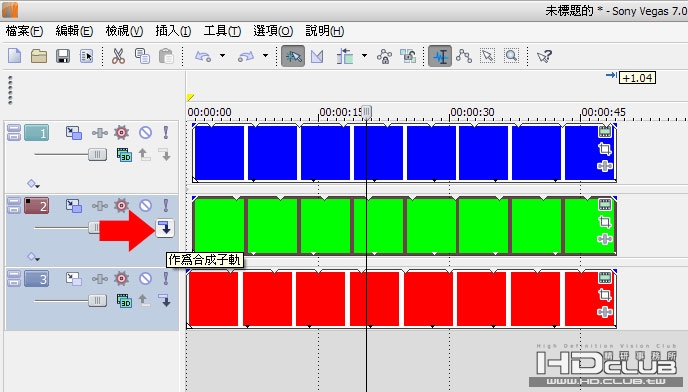688x392 pixels.
Task: Select the Envelope edit tool icon
Action: [x=464, y=56]
